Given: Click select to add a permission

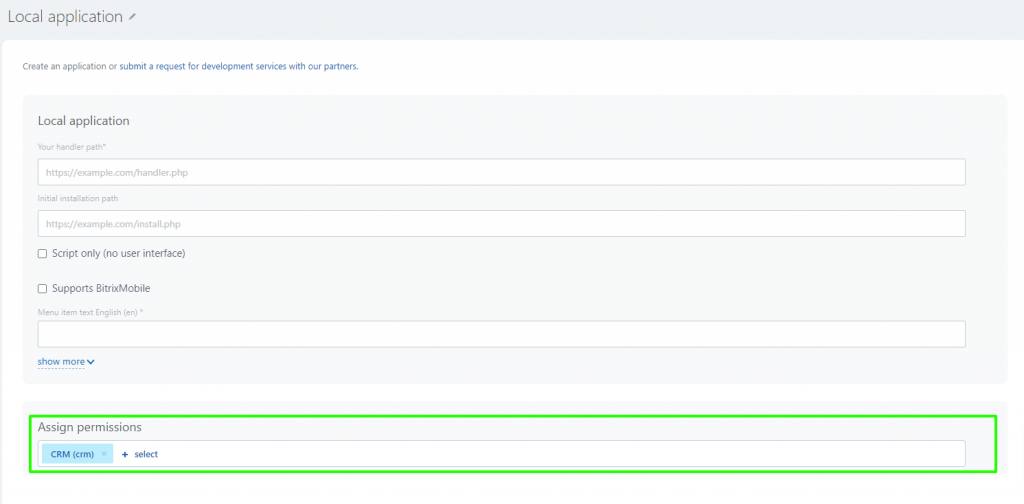Looking at the screenshot, I should click(x=146, y=454).
